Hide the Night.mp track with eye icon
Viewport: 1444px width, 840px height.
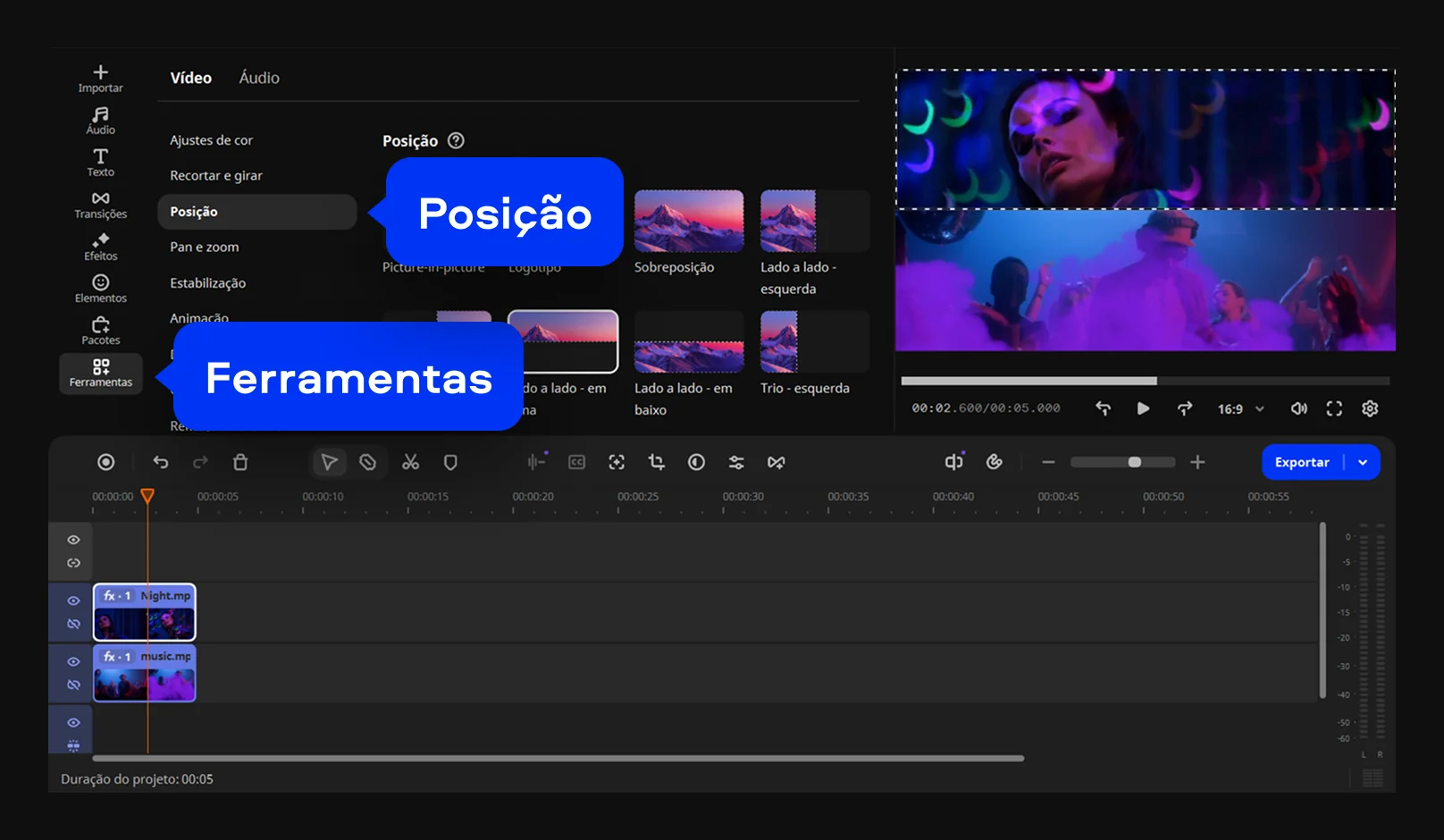(x=73, y=601)
